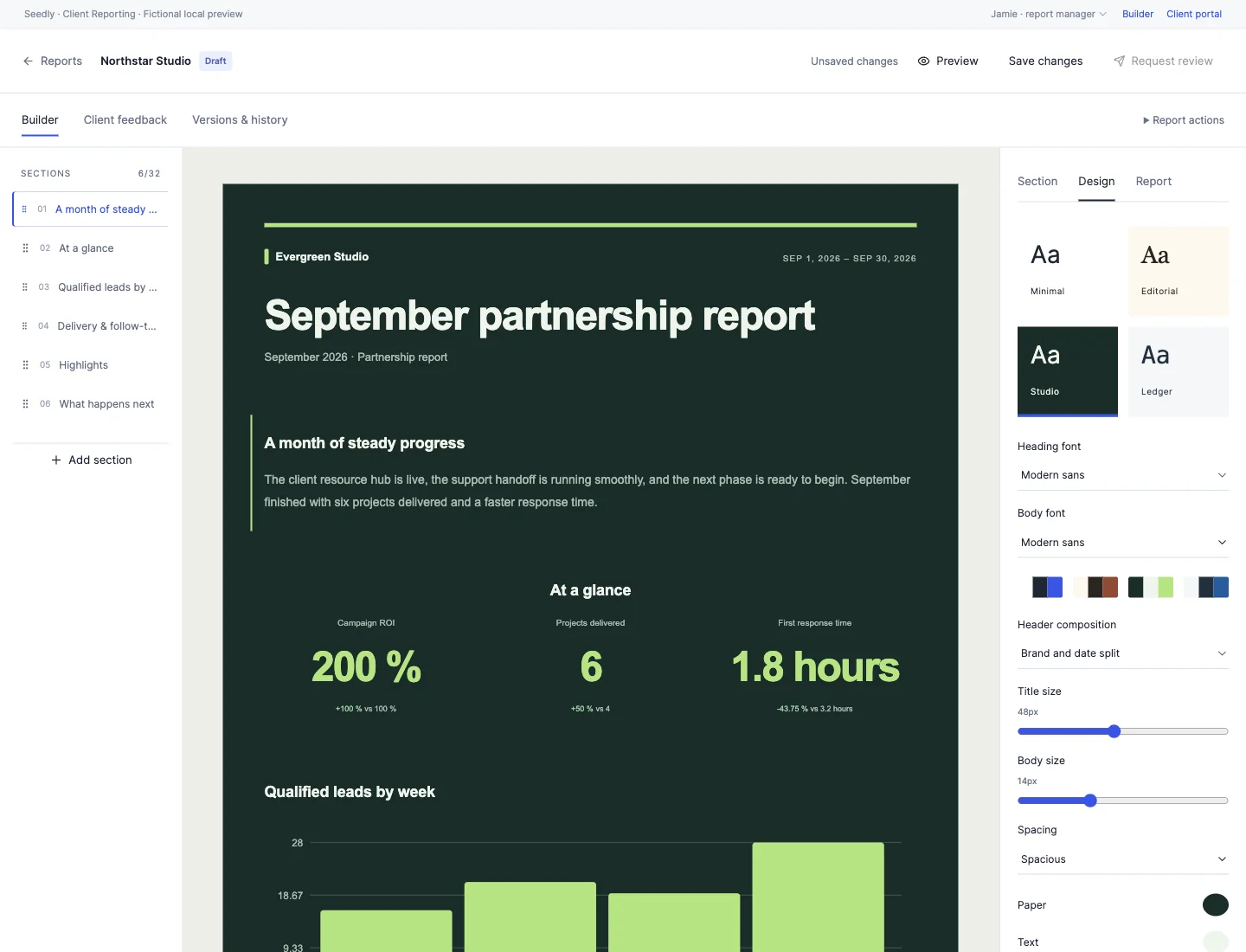Click drag handle of What happens next
This screenshot has width=1246, height=952.
25,404
